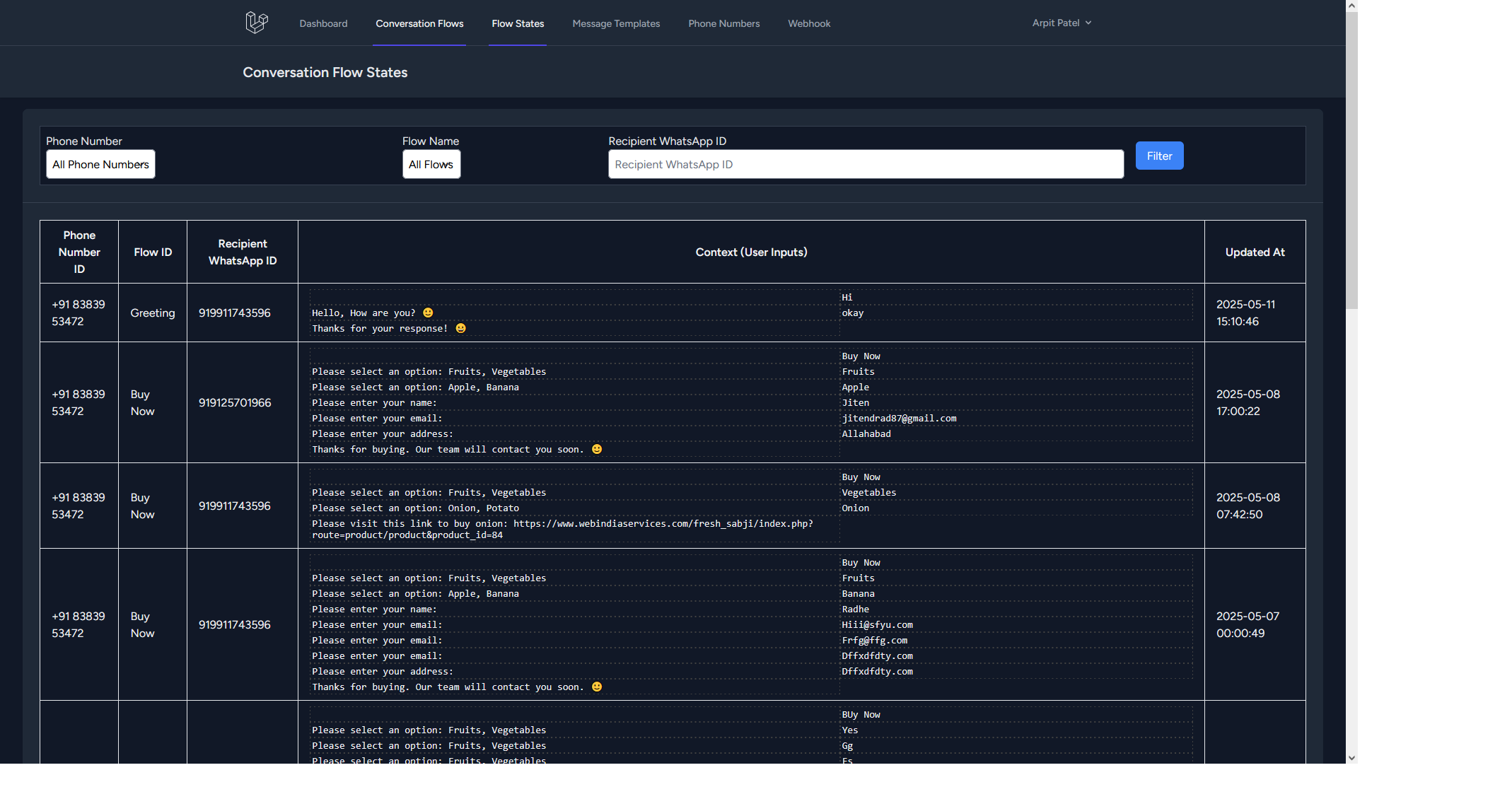Click the Laravel logo icon
Image resolution: width=1512 pixels, height=799 pixels.
coord(256,23)
